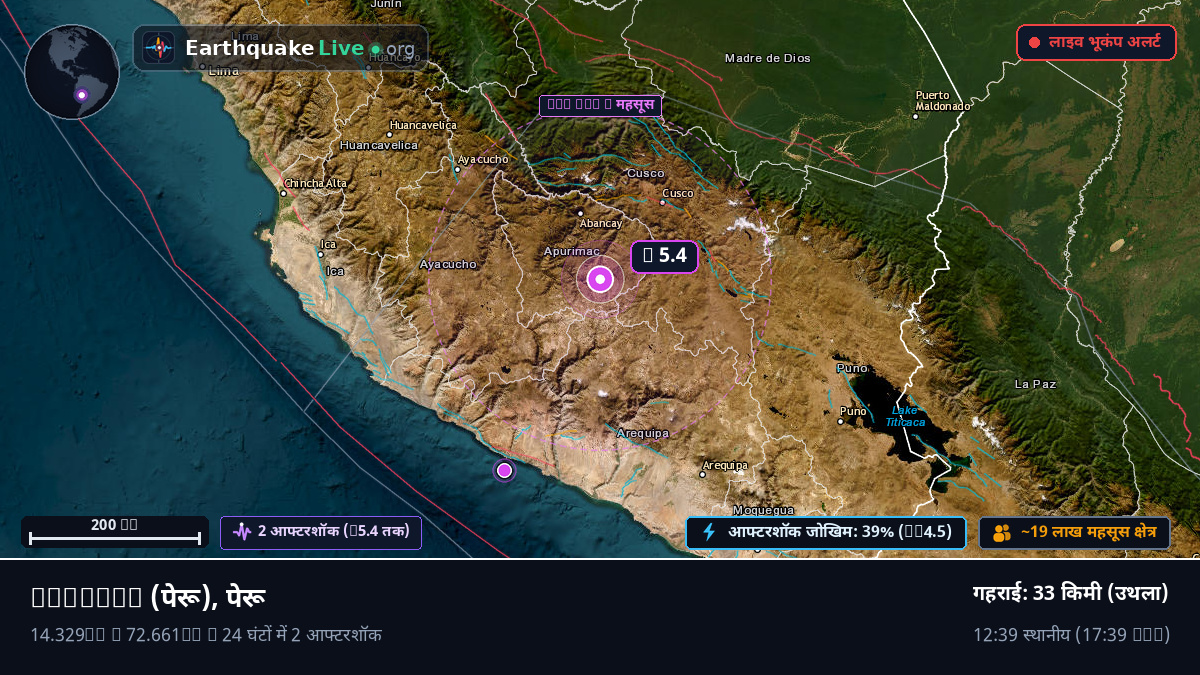
Task: Open the EarthquakeLive.org brand link
Action: [280, 48]
